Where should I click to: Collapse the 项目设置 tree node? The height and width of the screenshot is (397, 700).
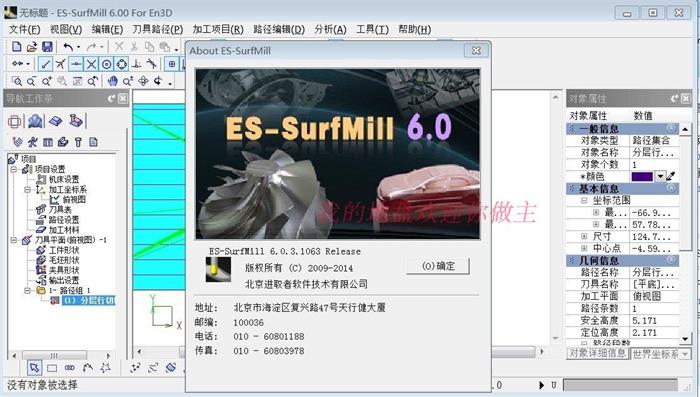[x=13, y=169]
